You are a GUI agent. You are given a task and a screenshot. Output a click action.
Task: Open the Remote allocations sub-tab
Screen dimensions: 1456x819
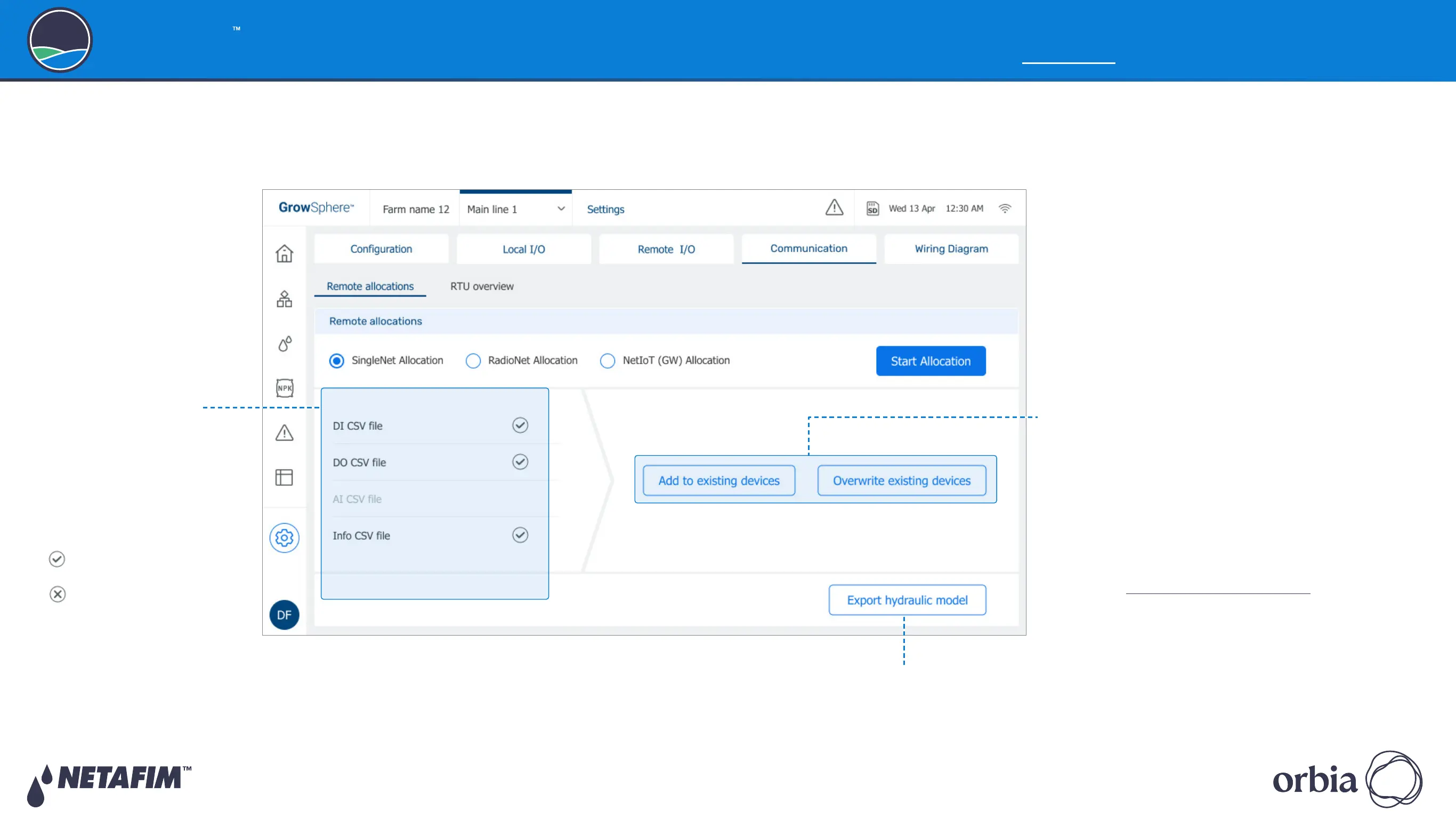[370, 286]
